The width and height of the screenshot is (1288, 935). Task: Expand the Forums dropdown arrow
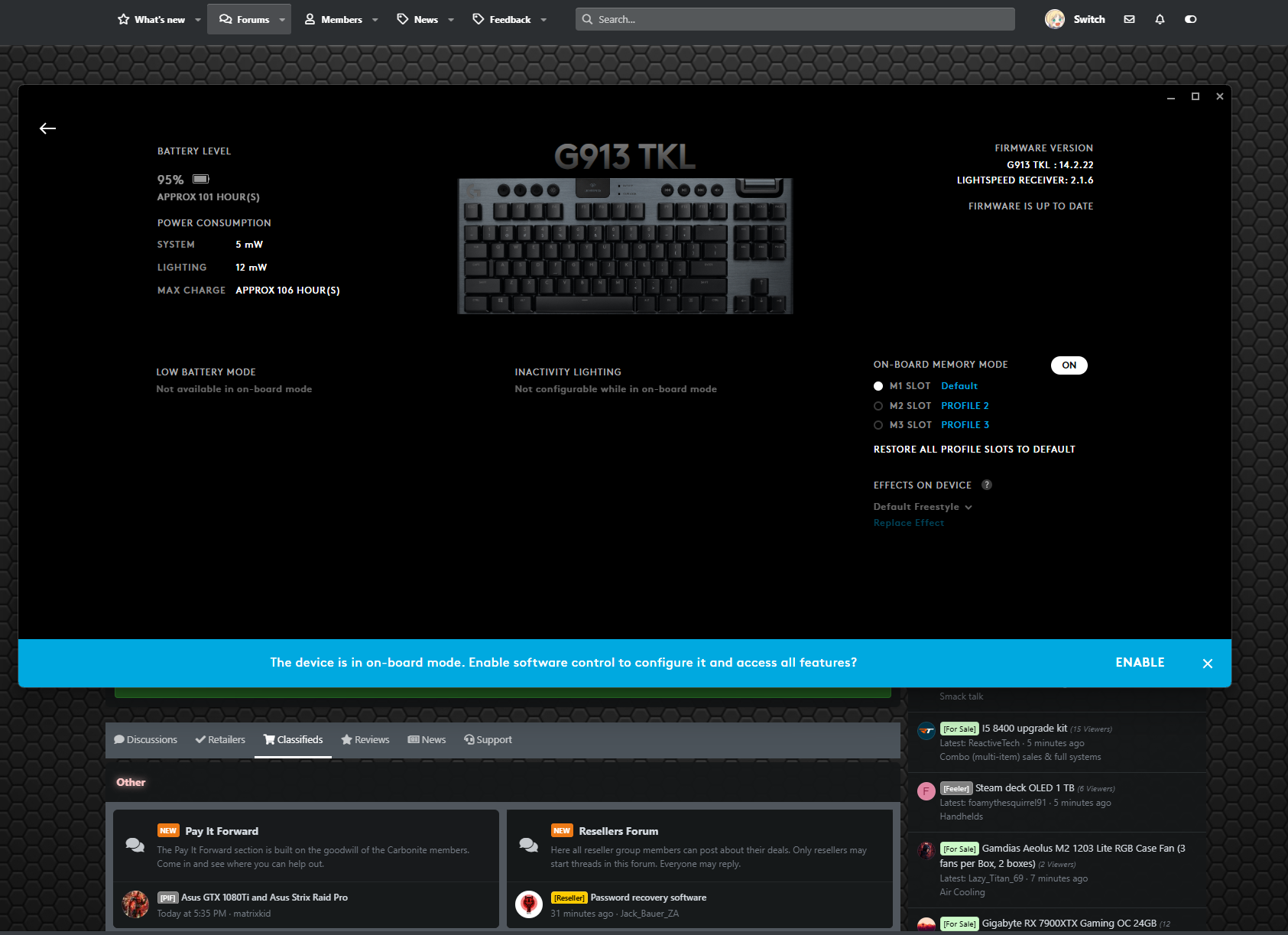282,20
